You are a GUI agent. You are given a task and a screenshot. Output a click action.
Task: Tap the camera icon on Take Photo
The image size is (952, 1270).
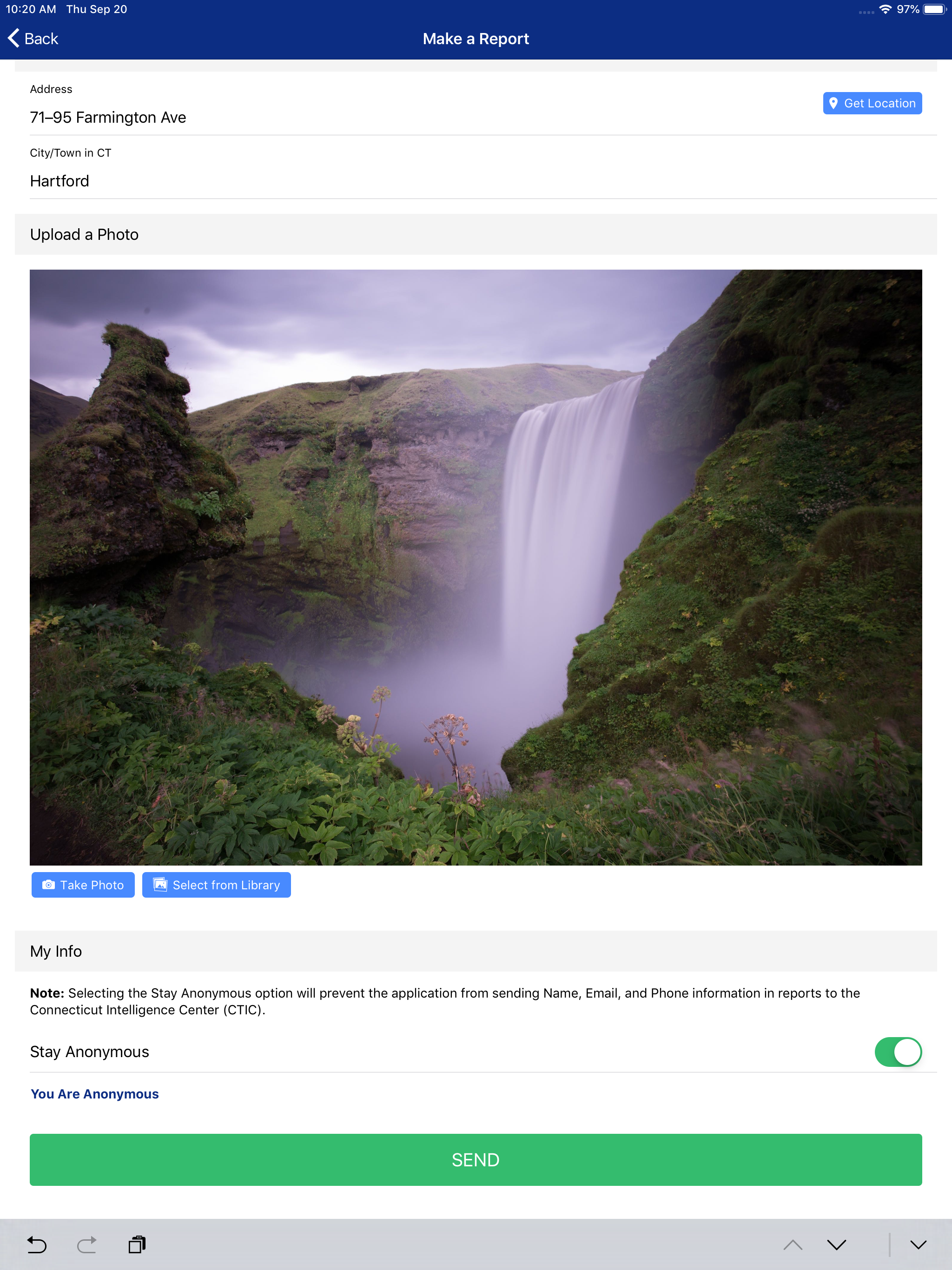49,885
